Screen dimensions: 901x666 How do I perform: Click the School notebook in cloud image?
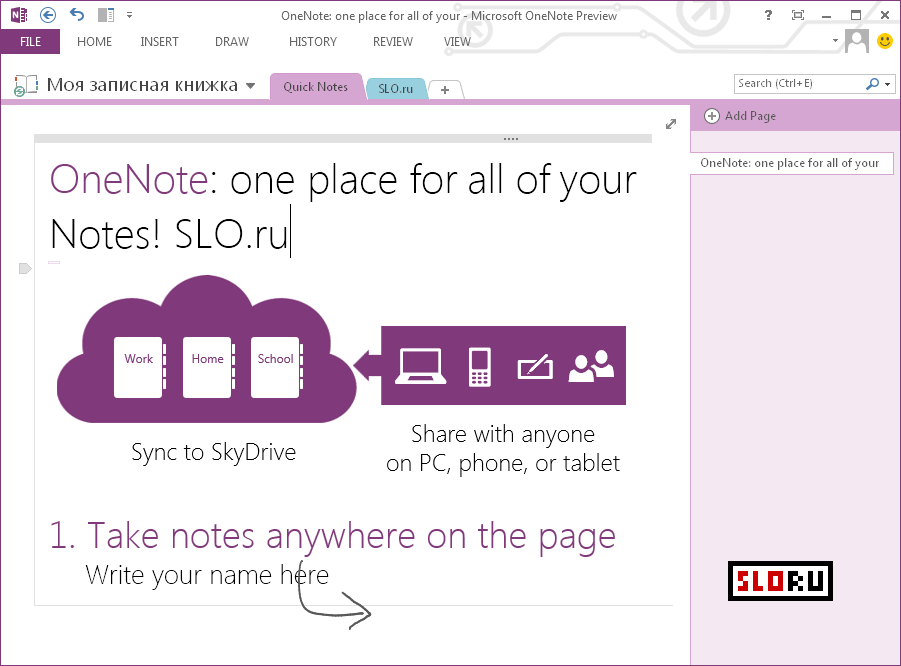coord(276,367)
